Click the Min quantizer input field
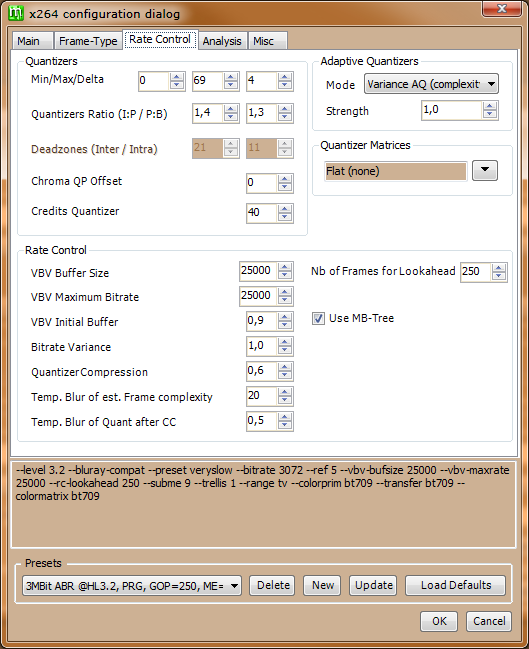 pyautogui.click(x=154, y=81)
